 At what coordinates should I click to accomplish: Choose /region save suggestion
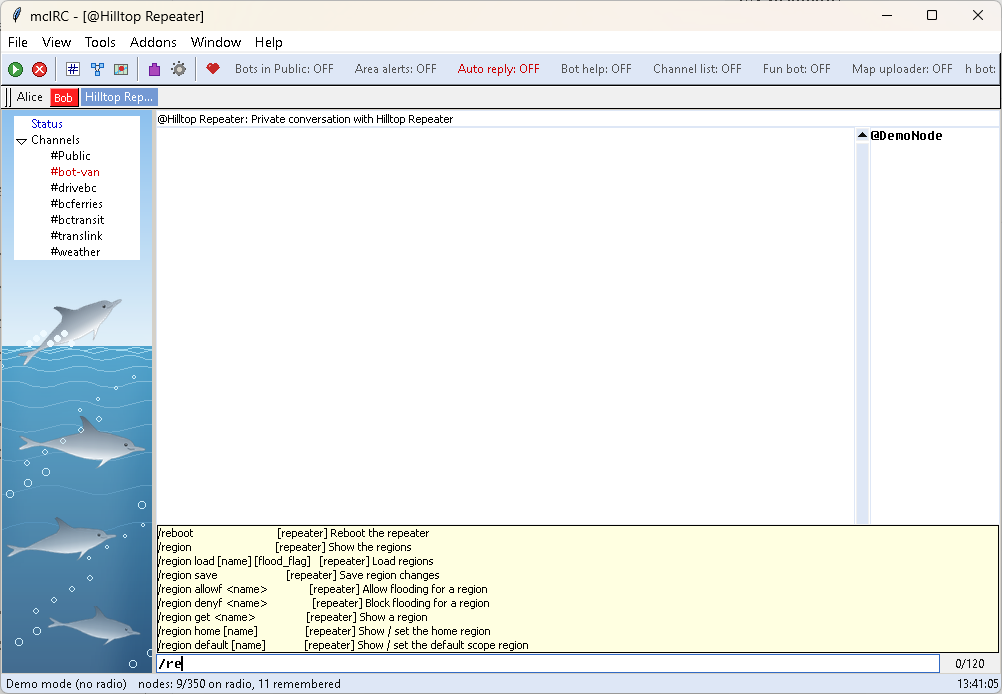tap(577, 575)
